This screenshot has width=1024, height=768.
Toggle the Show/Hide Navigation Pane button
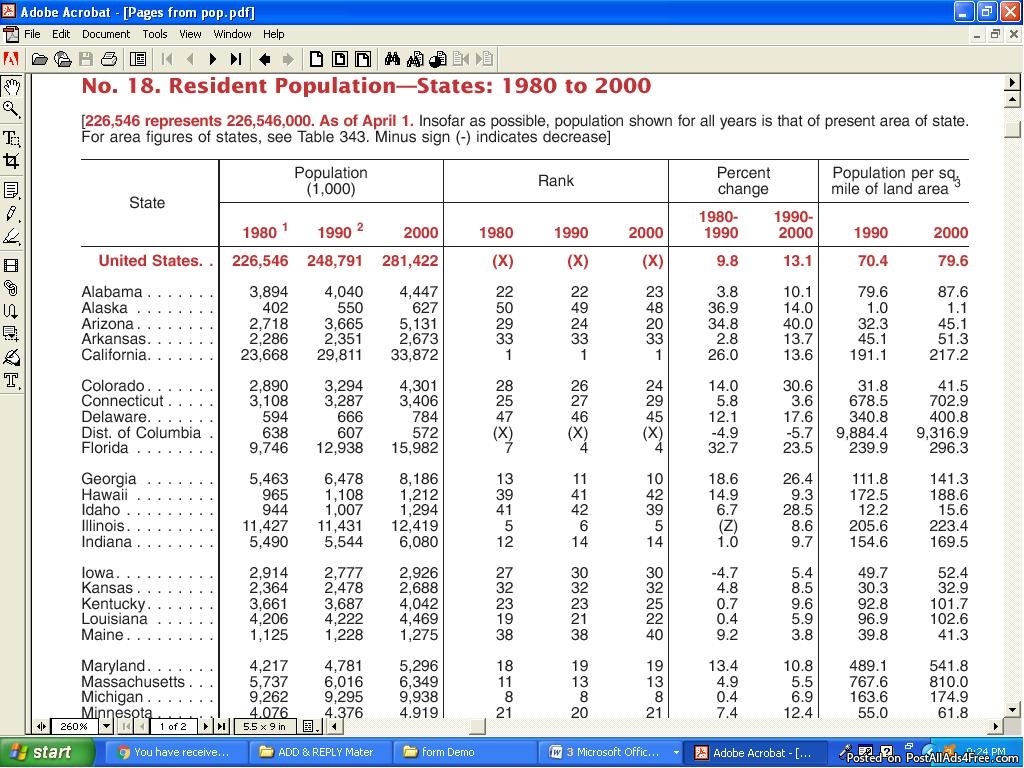pos(138,59)
